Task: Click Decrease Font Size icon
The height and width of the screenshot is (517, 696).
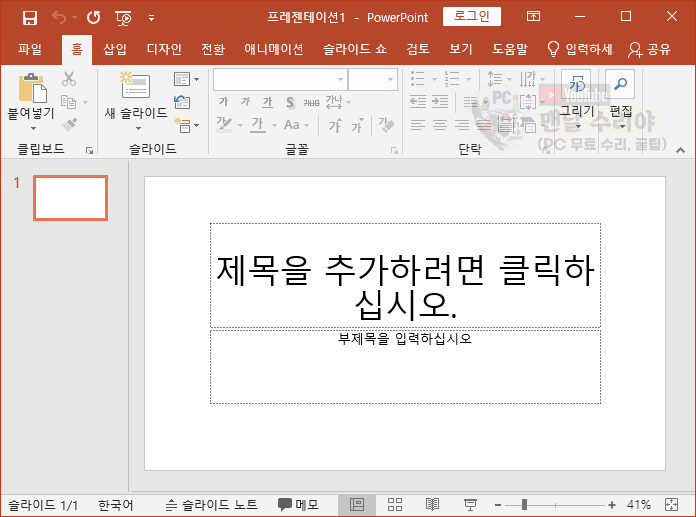Action: [357, 126]
